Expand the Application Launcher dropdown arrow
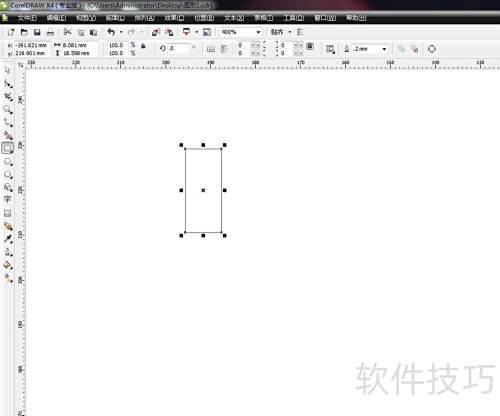 click(196, 32)
